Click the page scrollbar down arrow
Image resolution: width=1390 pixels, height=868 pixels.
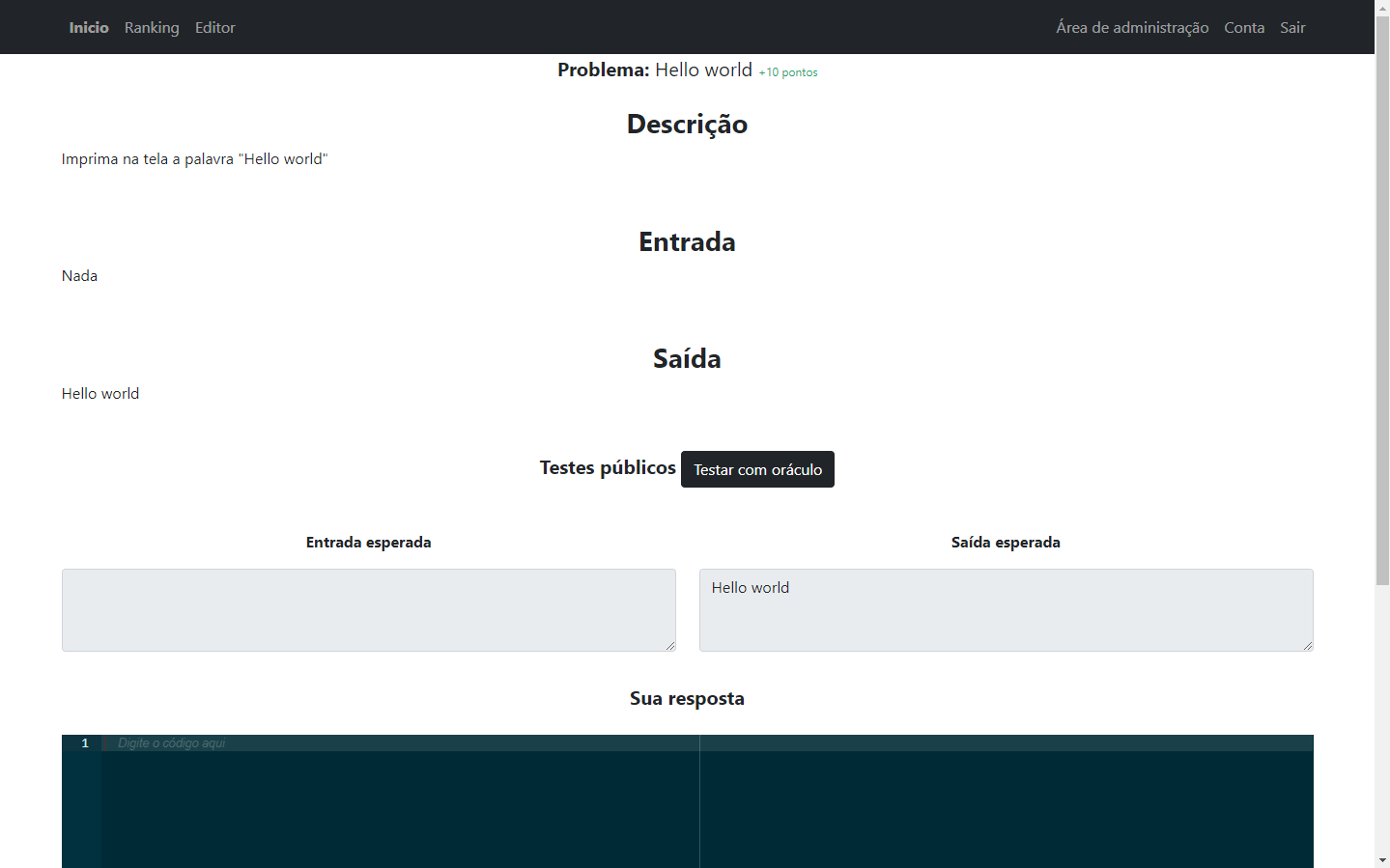pyautogui.click(x=1382, y=859)
